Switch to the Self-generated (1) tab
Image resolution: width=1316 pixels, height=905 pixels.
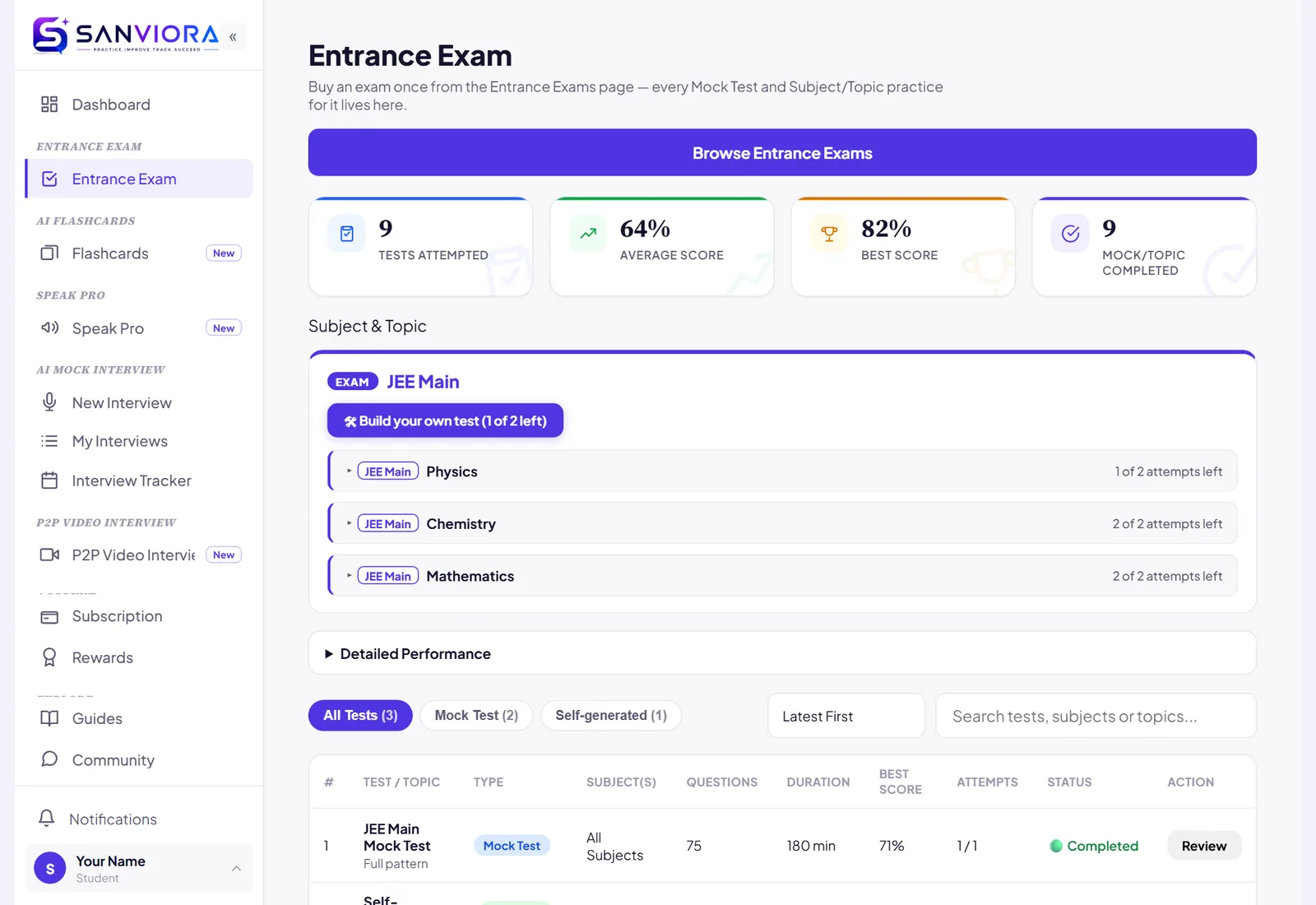pos(611,716)
